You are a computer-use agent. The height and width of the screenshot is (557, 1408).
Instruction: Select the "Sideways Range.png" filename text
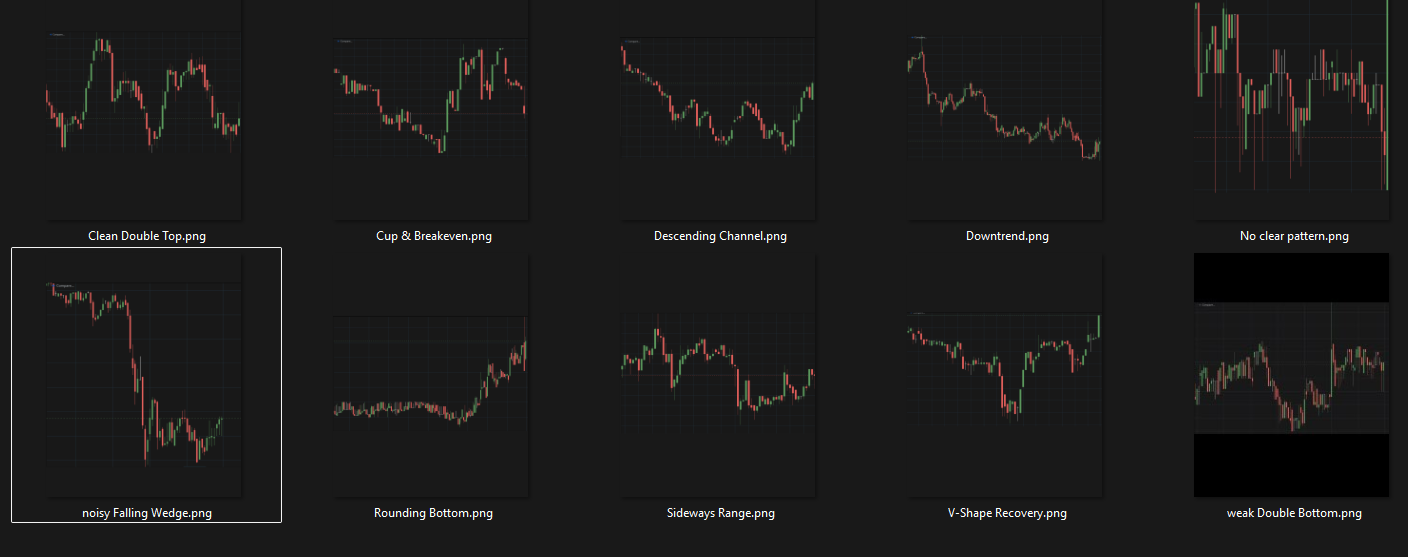(x=720, y=514)
